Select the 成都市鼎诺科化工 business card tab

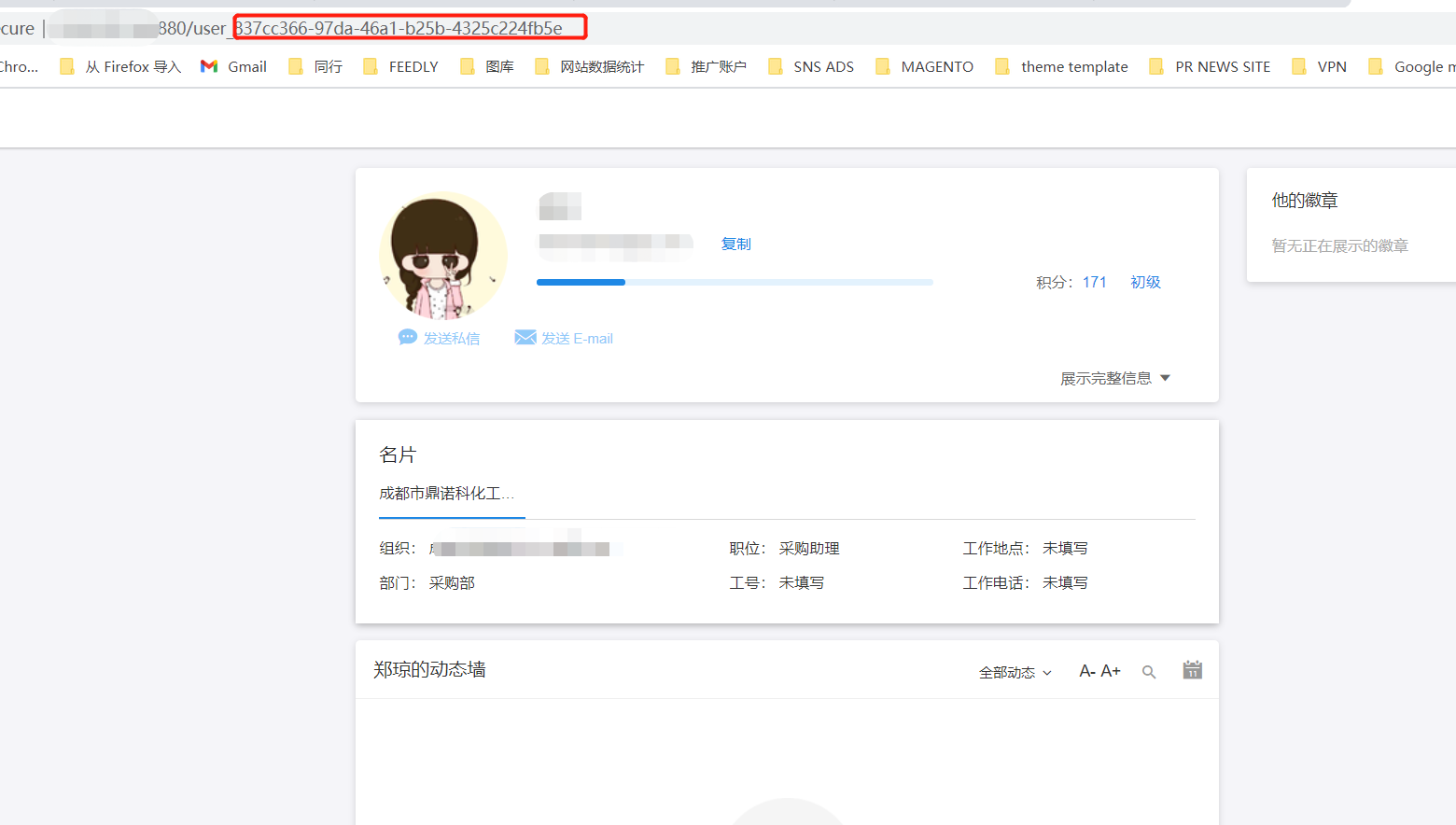447,494
